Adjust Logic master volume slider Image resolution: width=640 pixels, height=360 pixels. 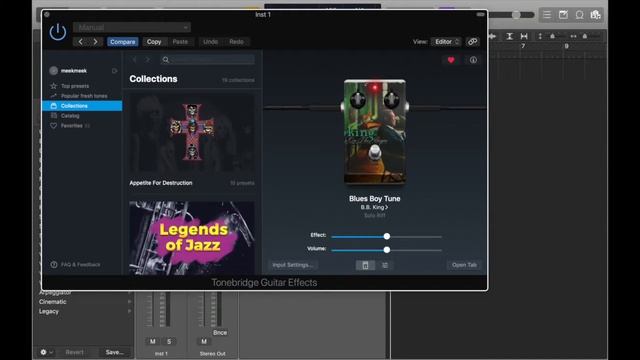(516, 15)
